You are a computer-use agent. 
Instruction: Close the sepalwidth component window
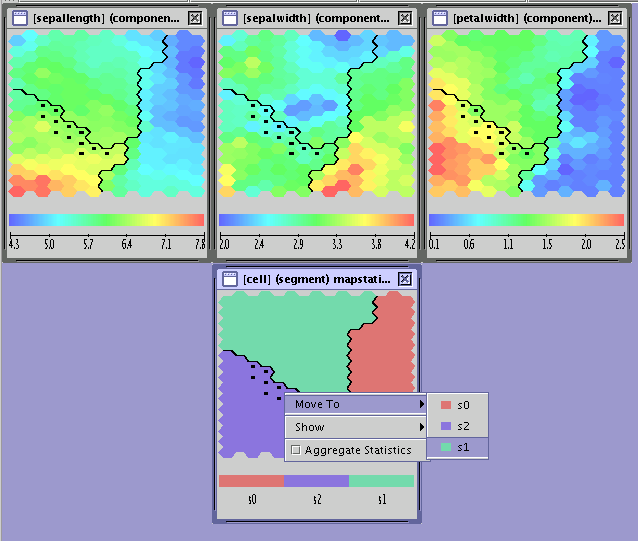click(404, 17)
